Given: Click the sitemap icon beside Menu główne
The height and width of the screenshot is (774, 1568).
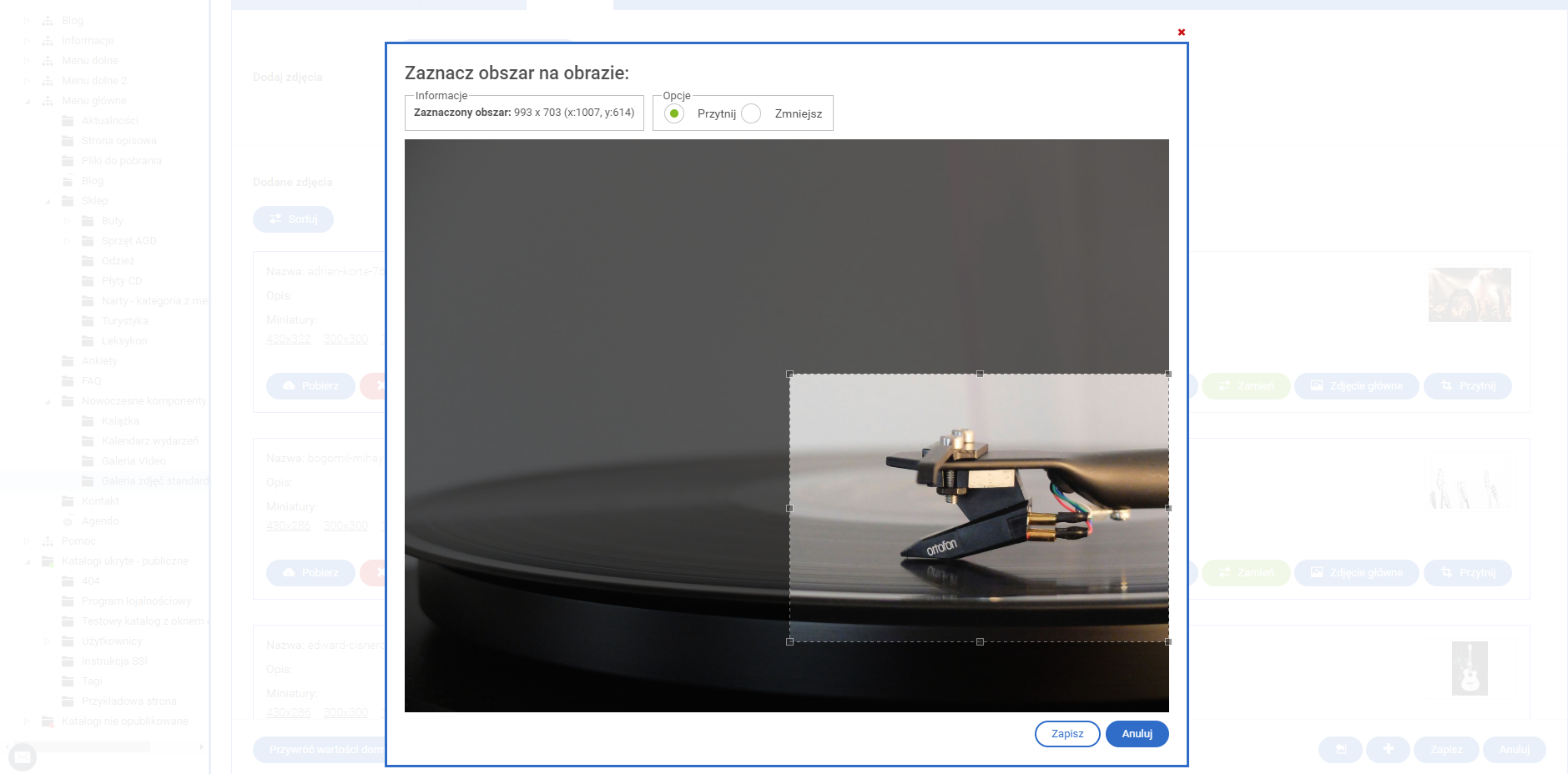Looking at the screenshot, I should coord(48,101).
